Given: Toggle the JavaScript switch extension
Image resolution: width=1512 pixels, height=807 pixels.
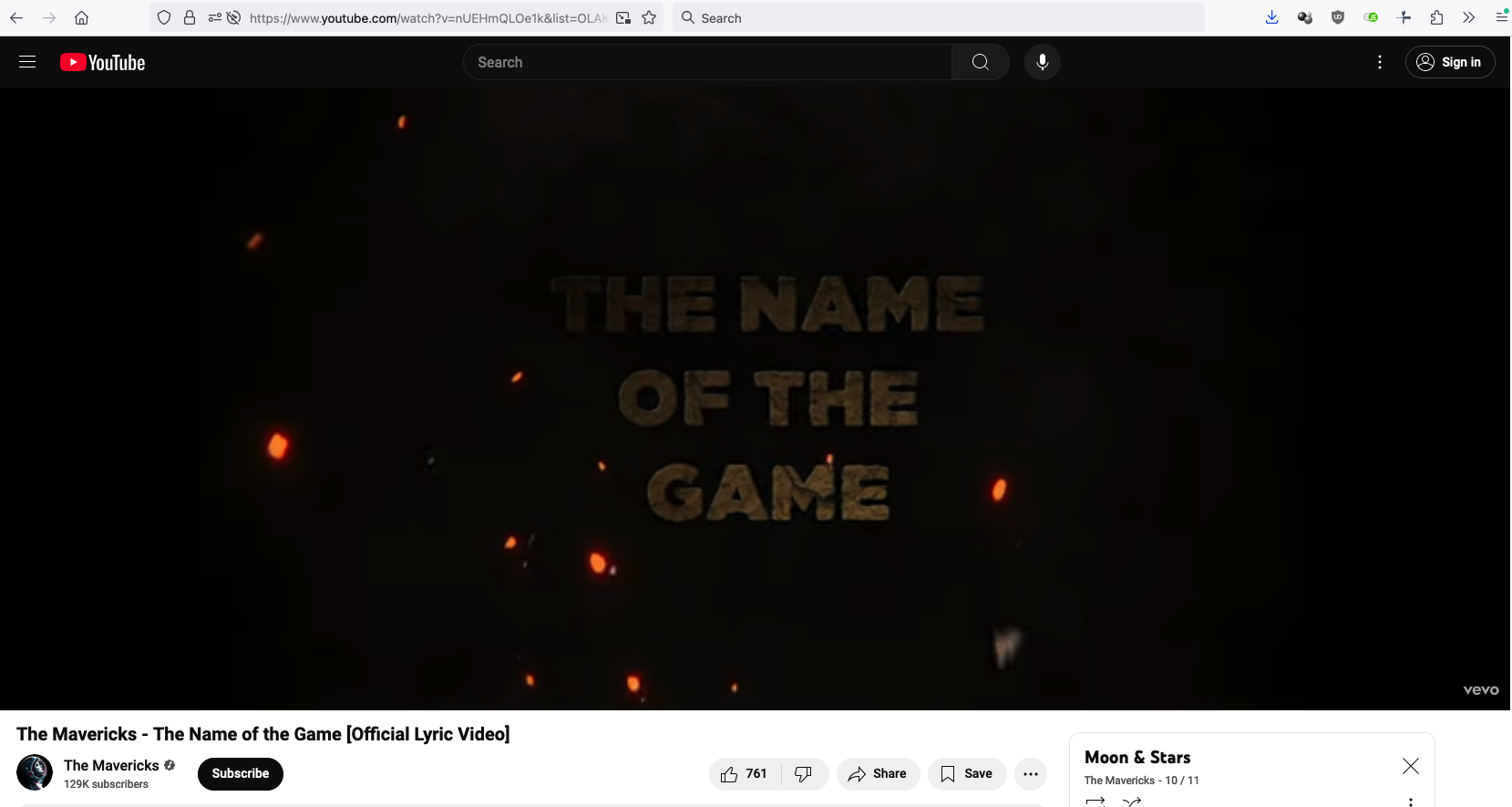Looking at the screenshot, I should tap(1371, 17).
